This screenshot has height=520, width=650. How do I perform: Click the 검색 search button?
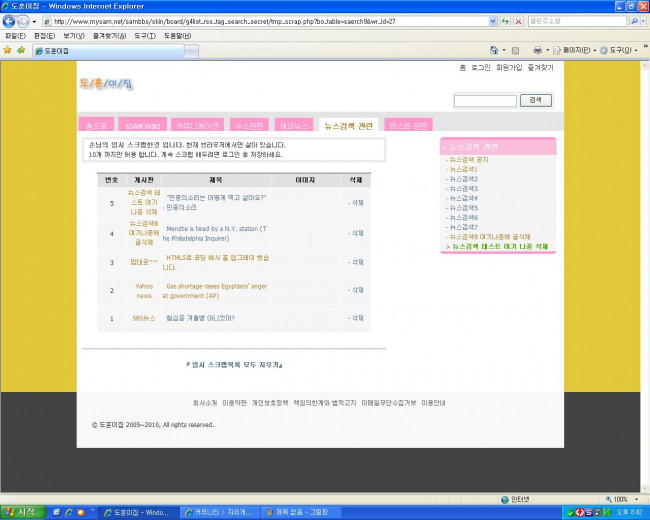(536, 100)
